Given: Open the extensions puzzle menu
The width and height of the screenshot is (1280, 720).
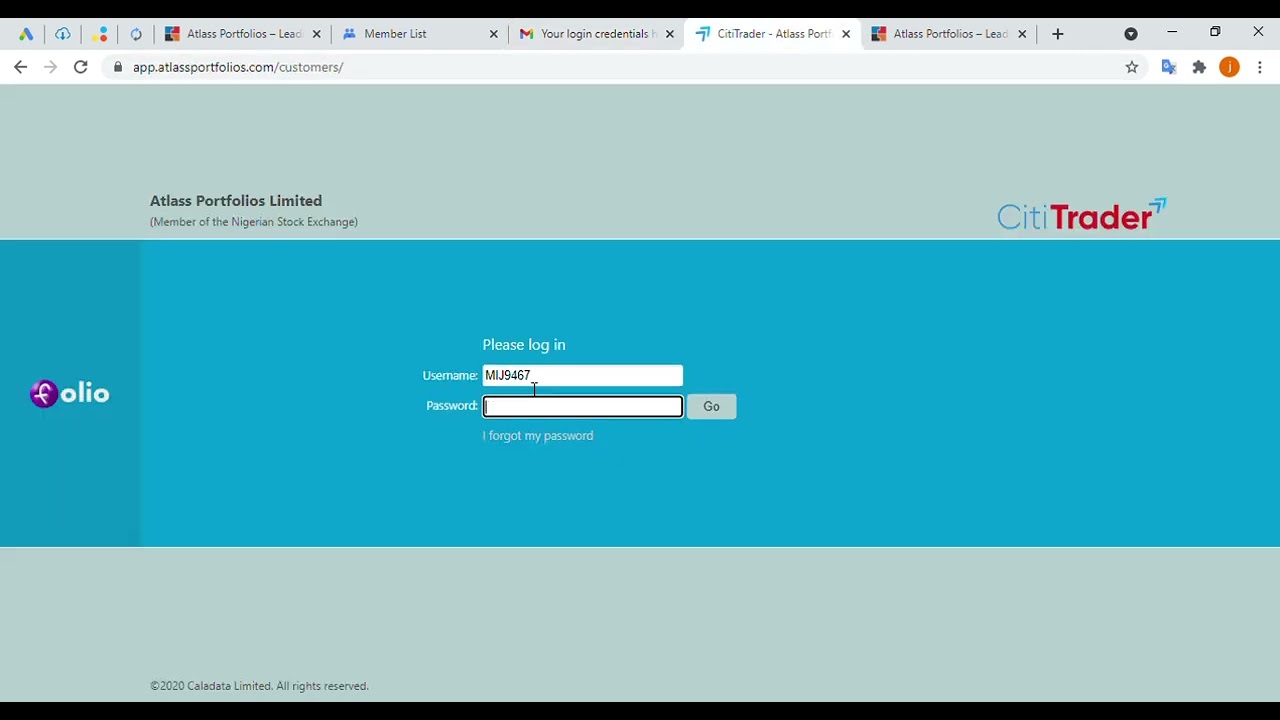Looking at the screenshot, I should 1199,67.
